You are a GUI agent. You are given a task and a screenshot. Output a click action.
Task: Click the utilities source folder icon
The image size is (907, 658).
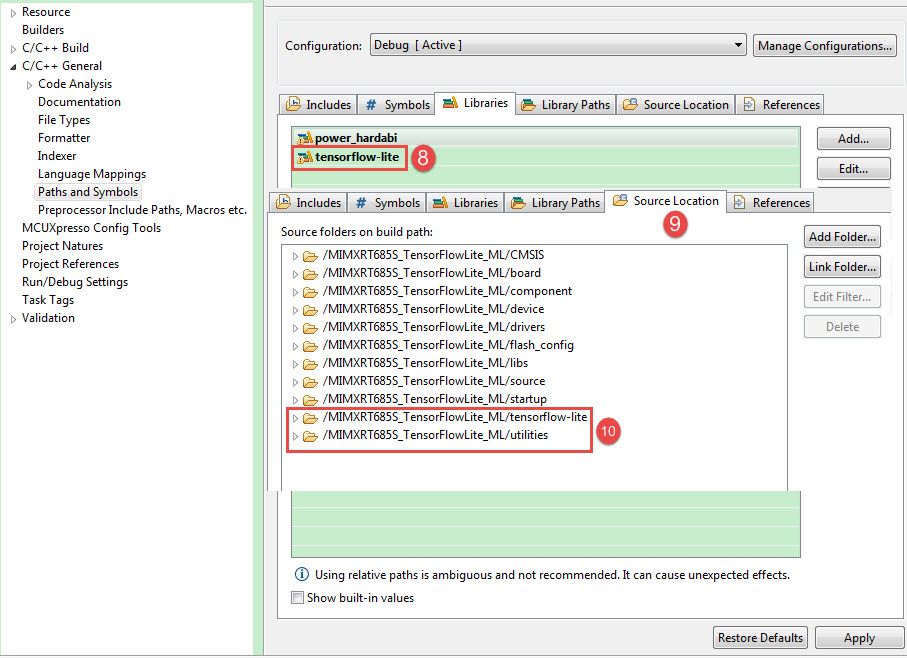click(x=311, y=435)
